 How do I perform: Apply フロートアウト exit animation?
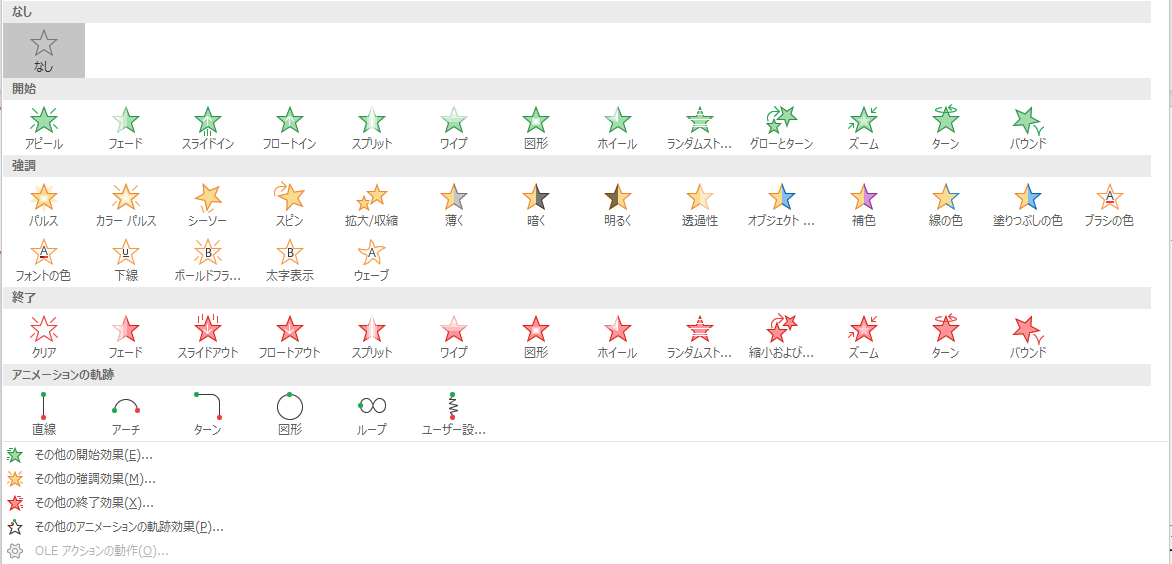pos(290,337)
